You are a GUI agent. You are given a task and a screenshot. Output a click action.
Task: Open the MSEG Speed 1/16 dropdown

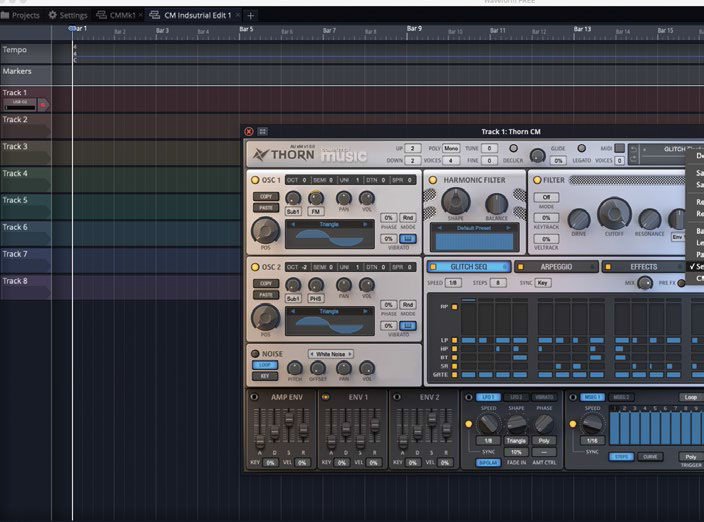[x=592, y=441]
